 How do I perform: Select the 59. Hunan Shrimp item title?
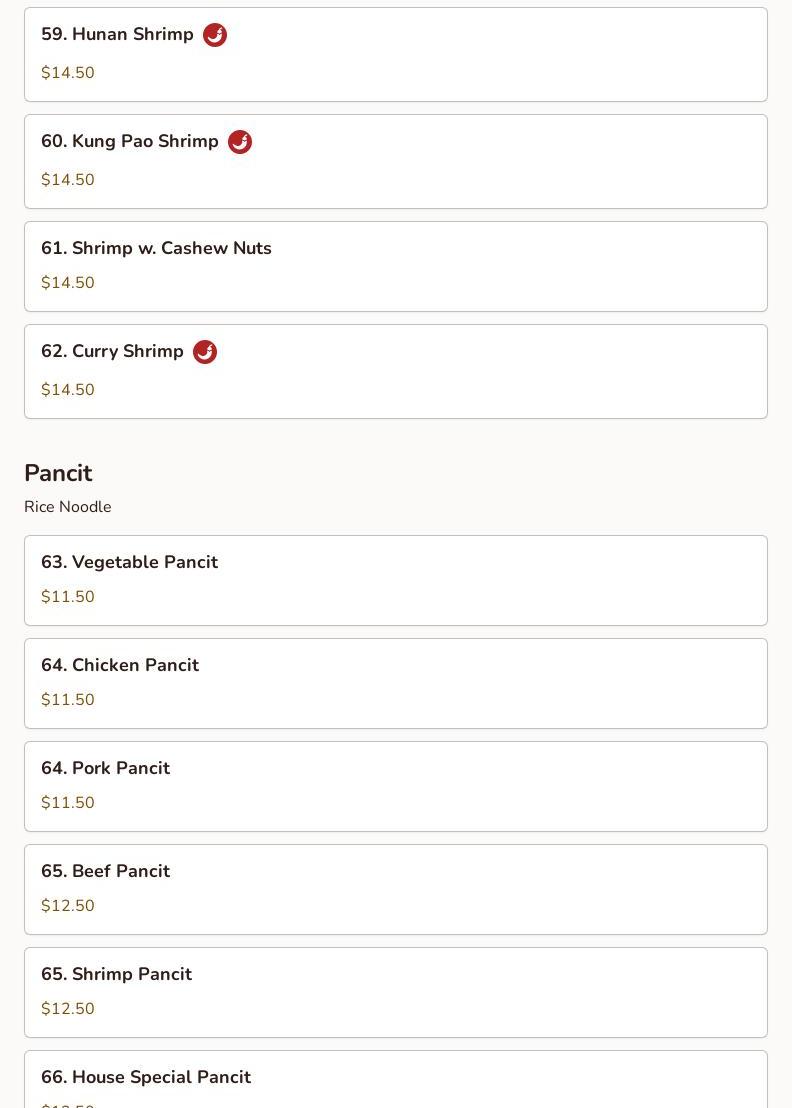click(117, 34)
